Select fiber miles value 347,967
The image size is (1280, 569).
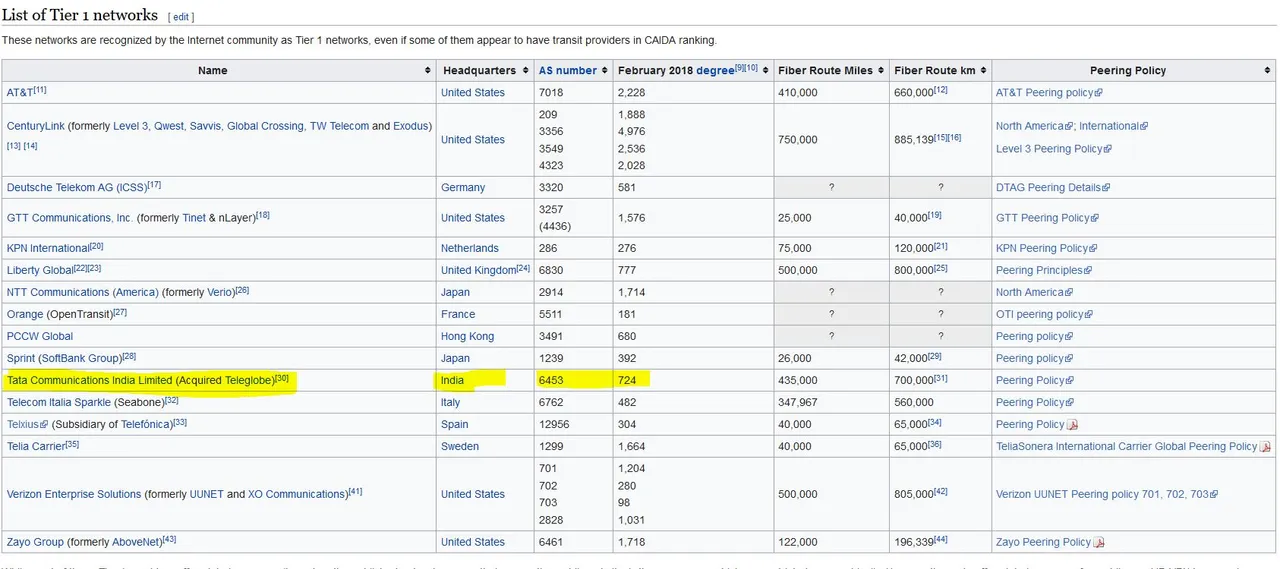coord(798,403)
